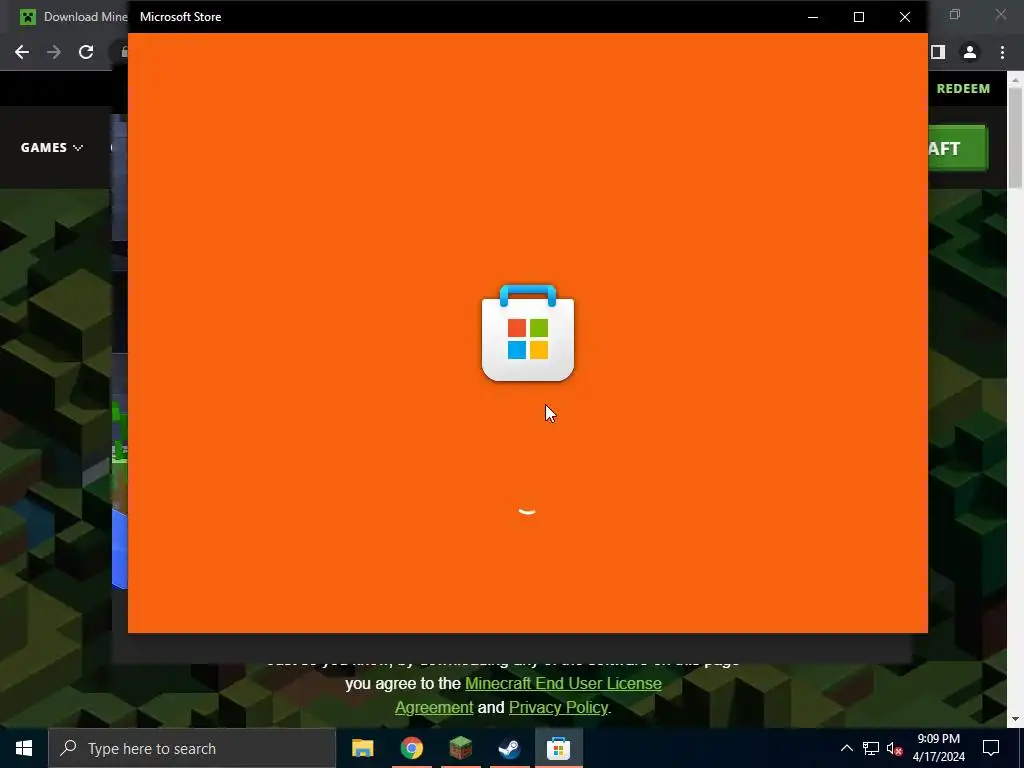Click Chrome's forward navigation arrow
This screenshot has height=768, width=1024.
(54, 52)
